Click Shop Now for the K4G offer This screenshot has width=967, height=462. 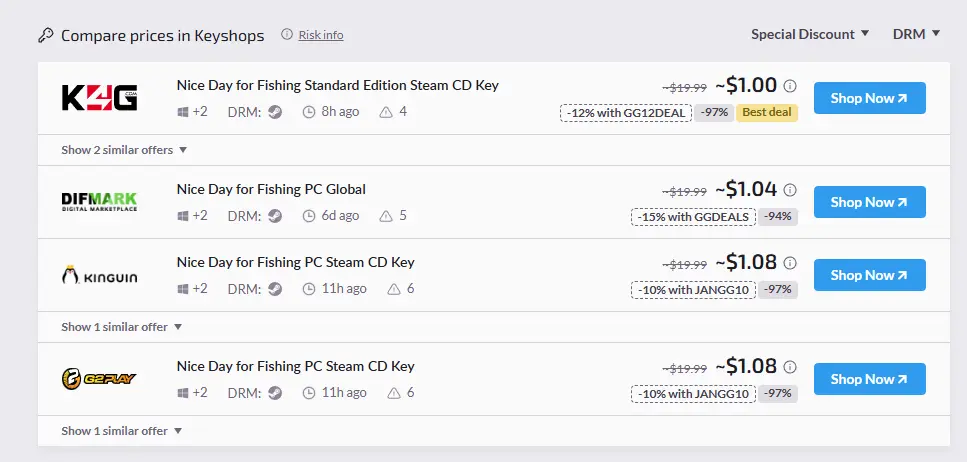click(870, 98)
